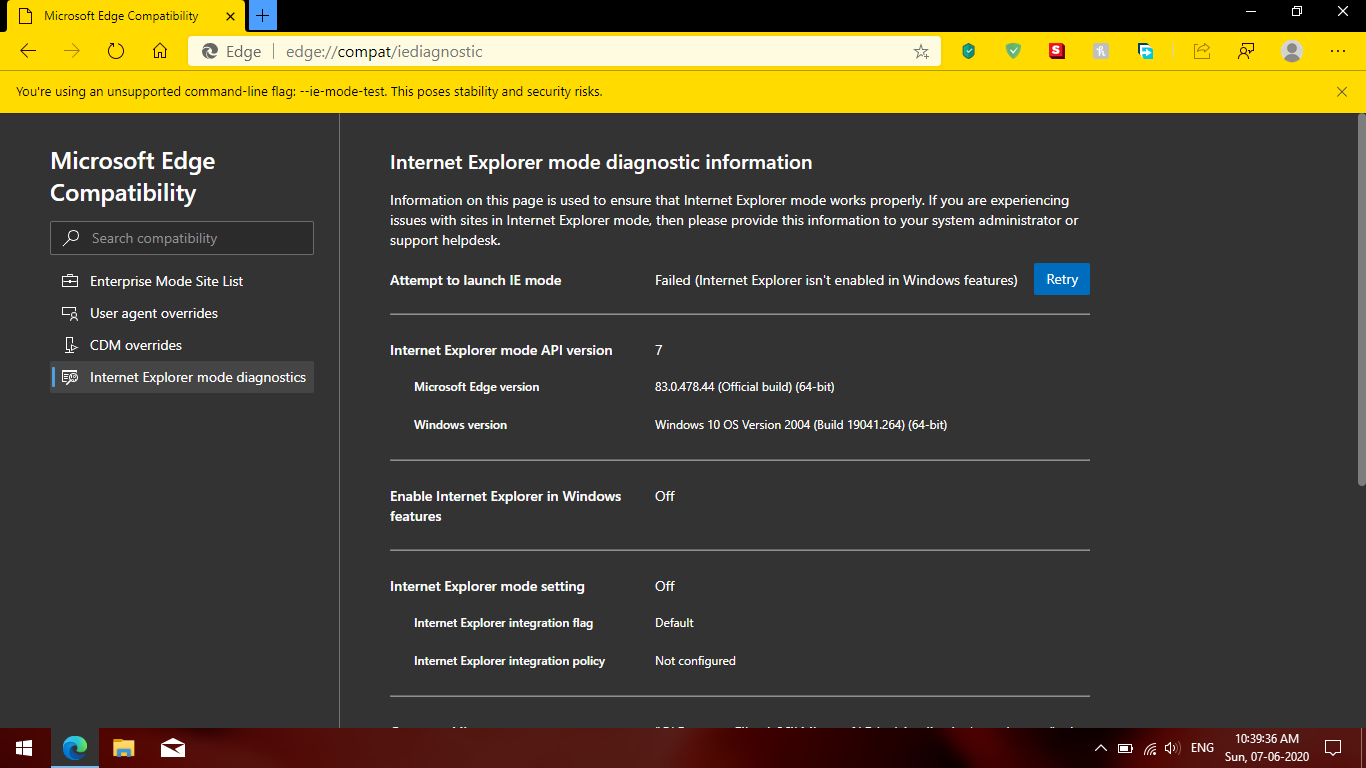
Task: Open the AdGuard green shield extension
Action: [1013, 52]
